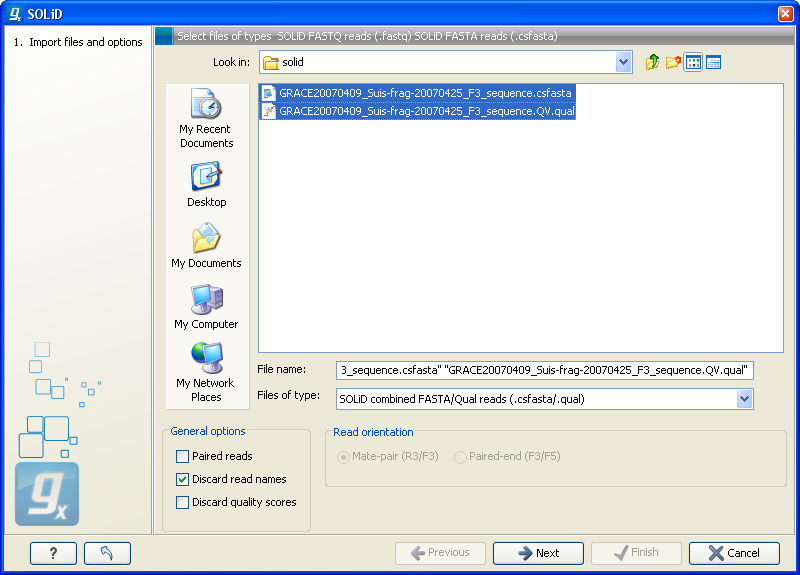Open the Files of type dropdown
The width and height of the screenshot is (800, 575).
[744, 399]
